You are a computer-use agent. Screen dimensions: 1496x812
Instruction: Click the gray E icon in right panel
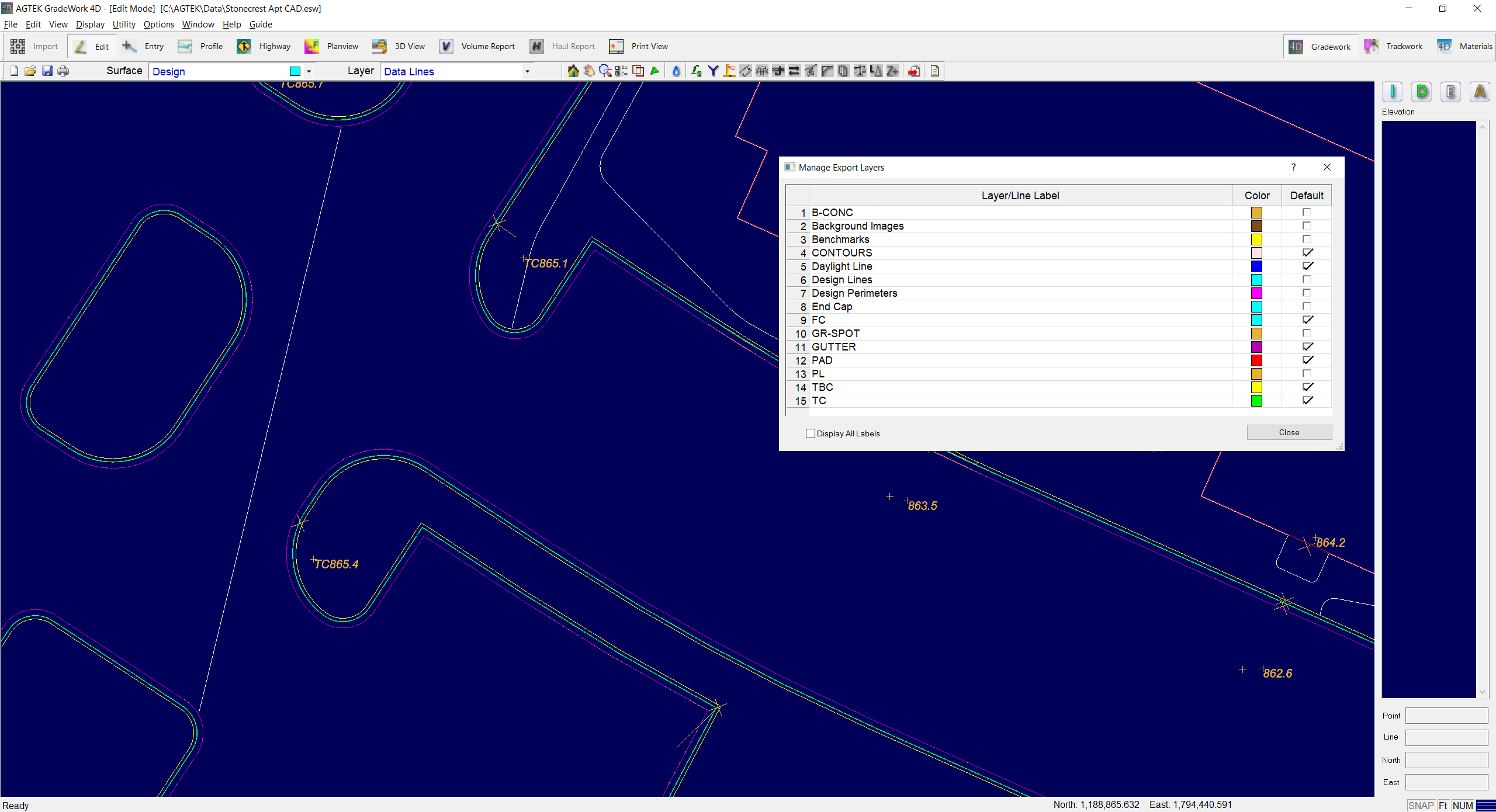[1451, 92]
